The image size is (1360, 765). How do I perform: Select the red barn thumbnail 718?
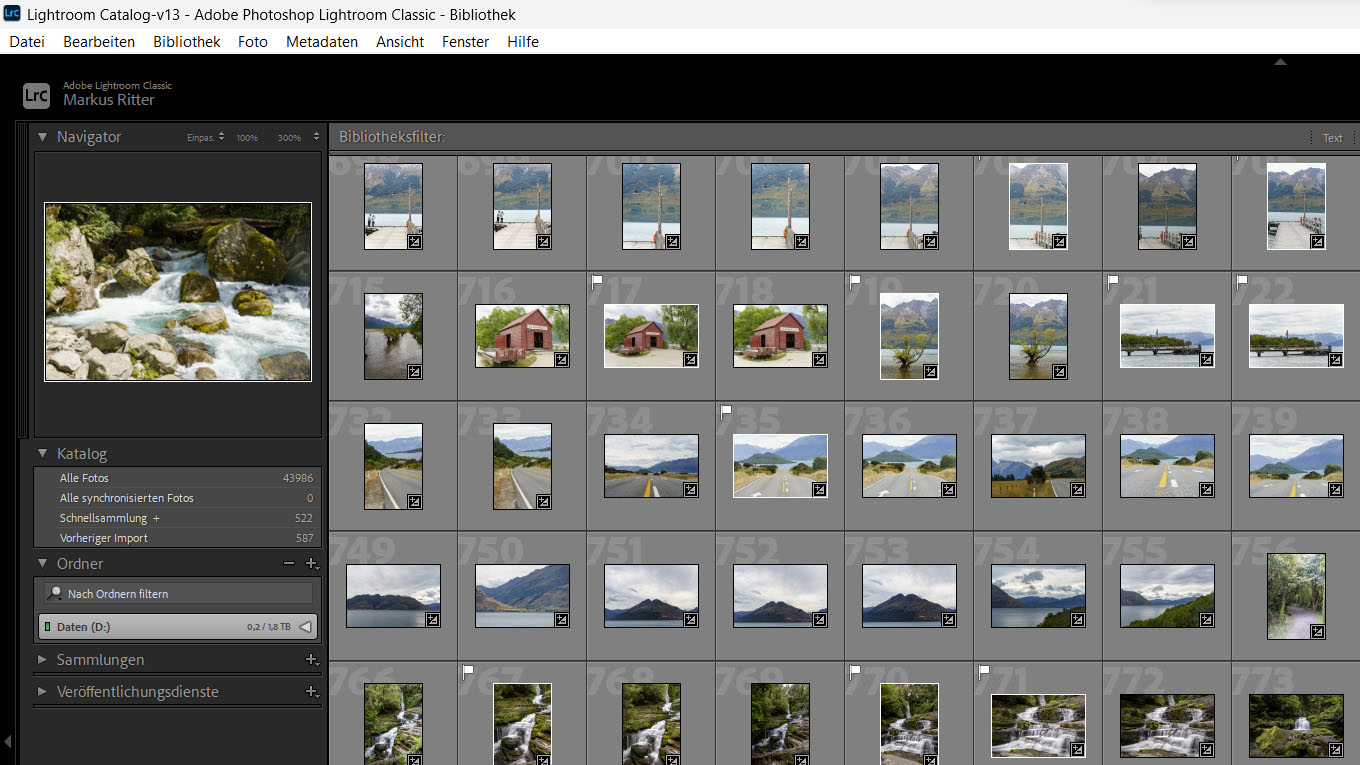pos(780,335)
